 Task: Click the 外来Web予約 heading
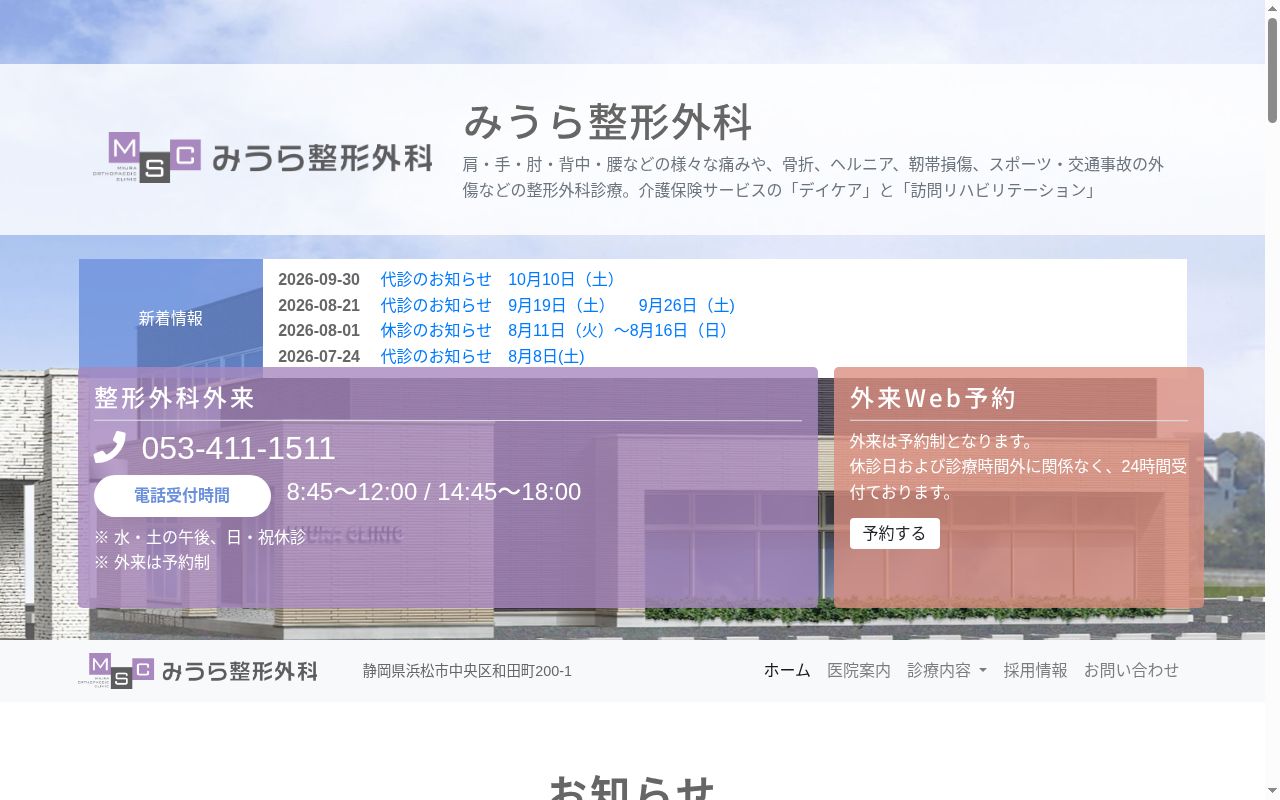click(933, 398)
